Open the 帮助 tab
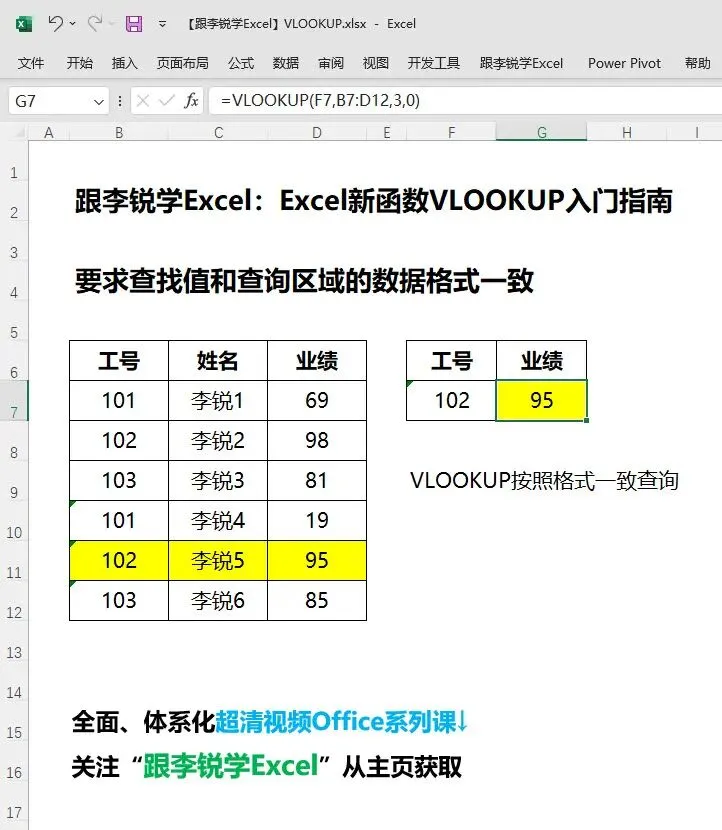The height and width of the screenshot is (830, 722). point(697,64)
